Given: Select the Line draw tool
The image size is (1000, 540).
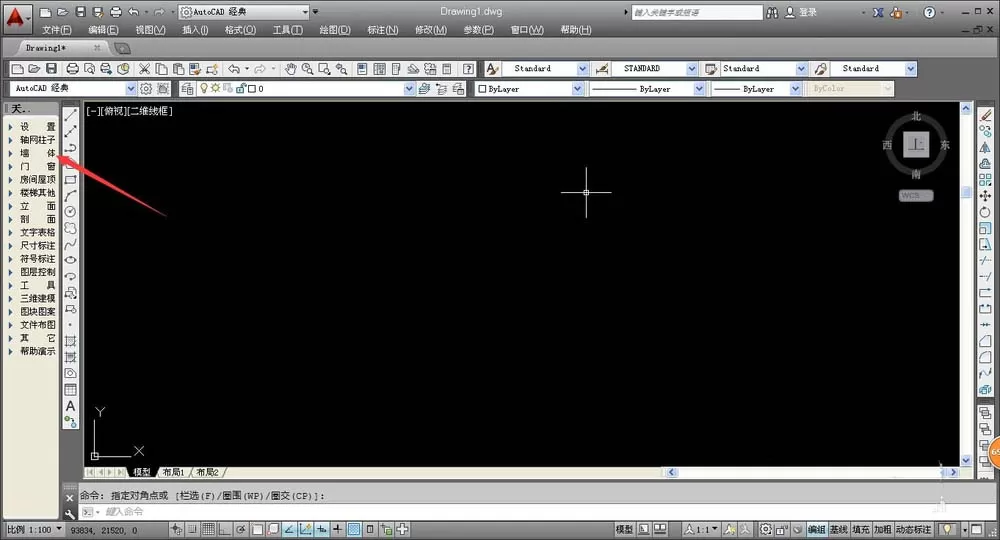Looking at the screenshot, I should [x=70, y=115].
